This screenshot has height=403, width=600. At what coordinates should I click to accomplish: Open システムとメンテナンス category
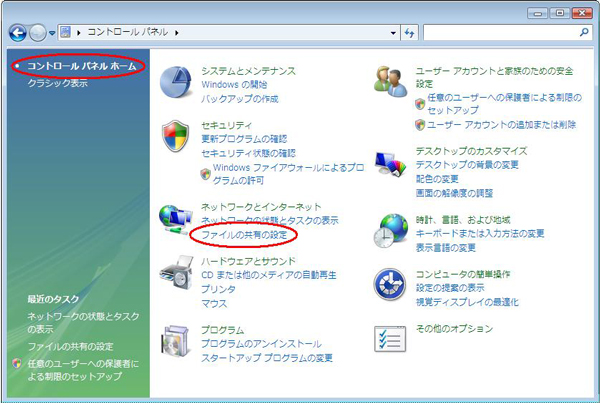pos(248,71)
